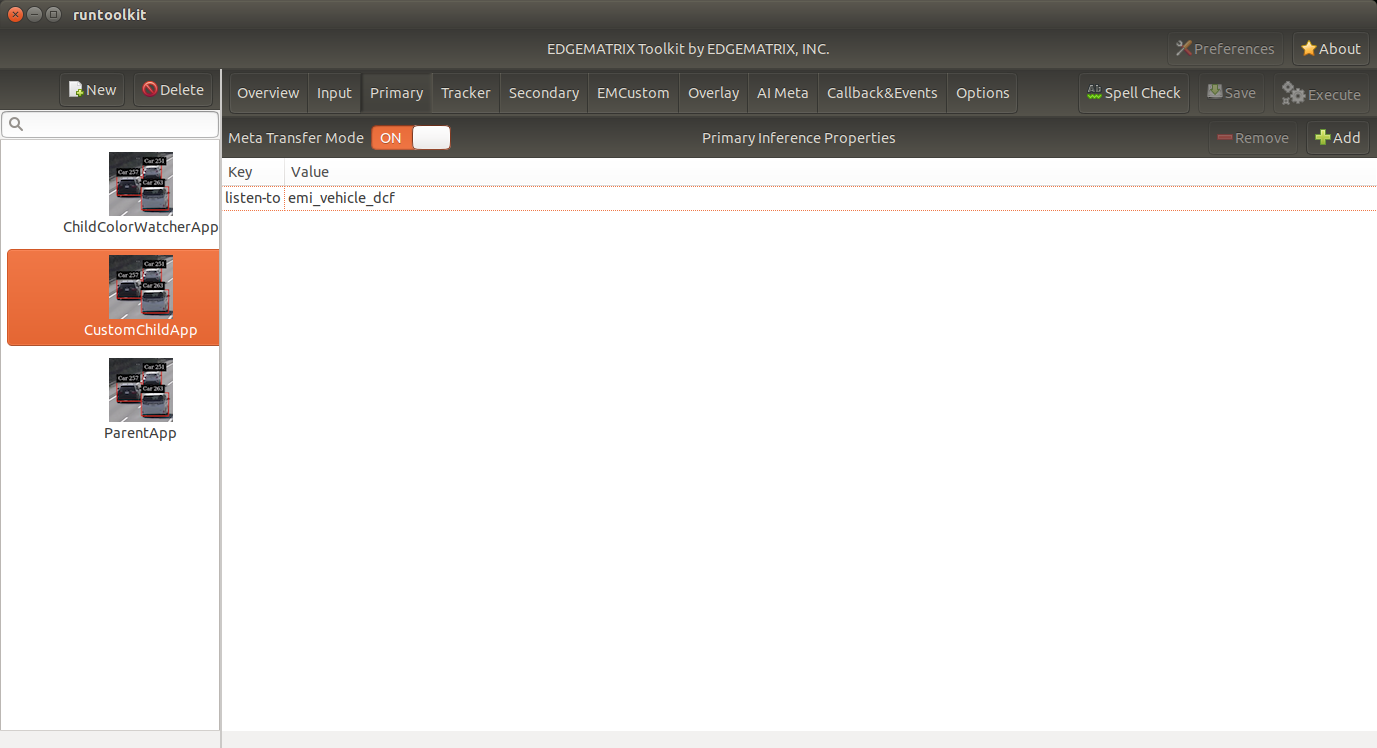Click the Save button
The image size is (1377, 748).
click(1231, 93)
